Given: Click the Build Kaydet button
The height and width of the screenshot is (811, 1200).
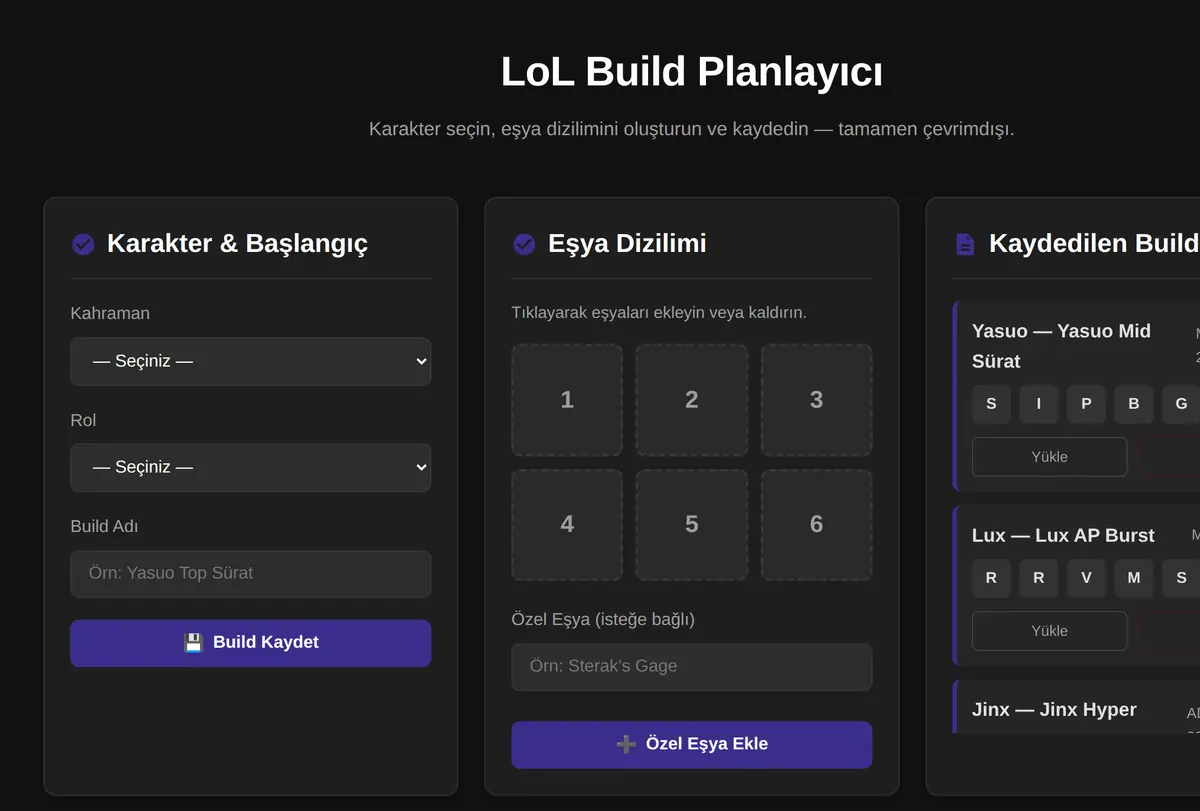Looking at the screenshot, I should click(x=251, y=643).
